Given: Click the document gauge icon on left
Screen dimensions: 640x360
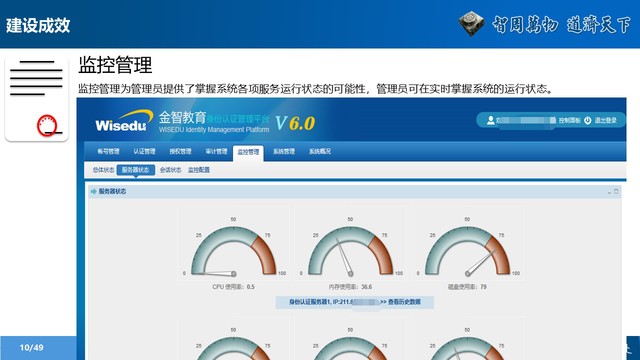Looking at the screenshot, I should 36,98.
